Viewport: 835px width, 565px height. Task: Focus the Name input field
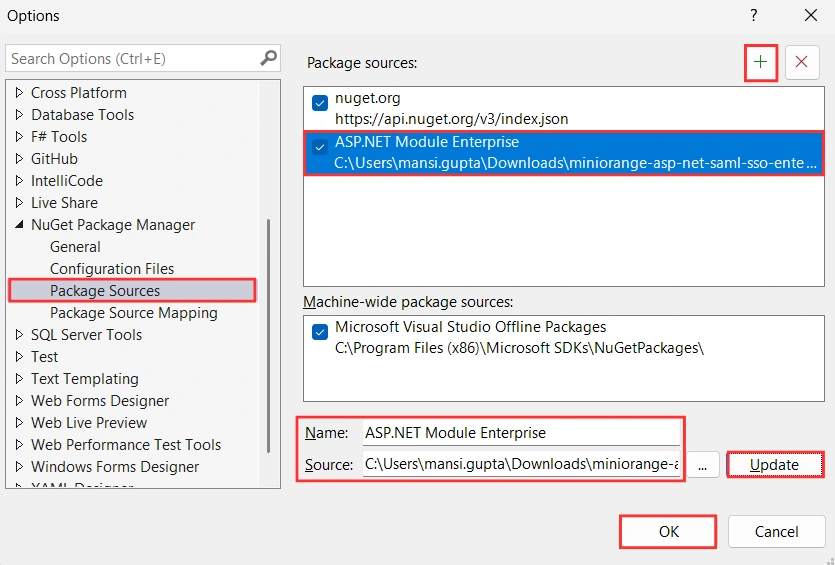click(x=521, y=432)
